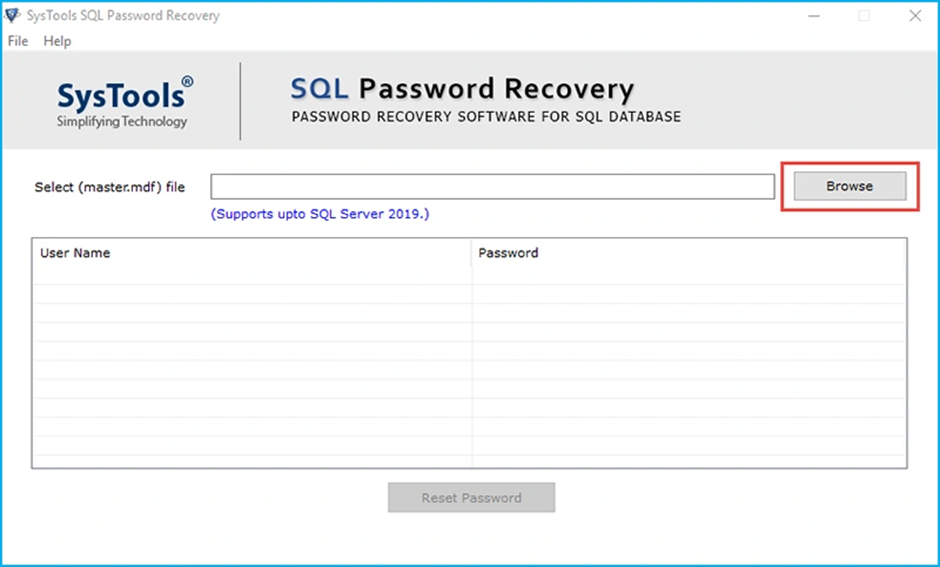The image size is (940, 567).
Task: Maximize the SQL Password Recovery window
Action: tap(864, 16)
